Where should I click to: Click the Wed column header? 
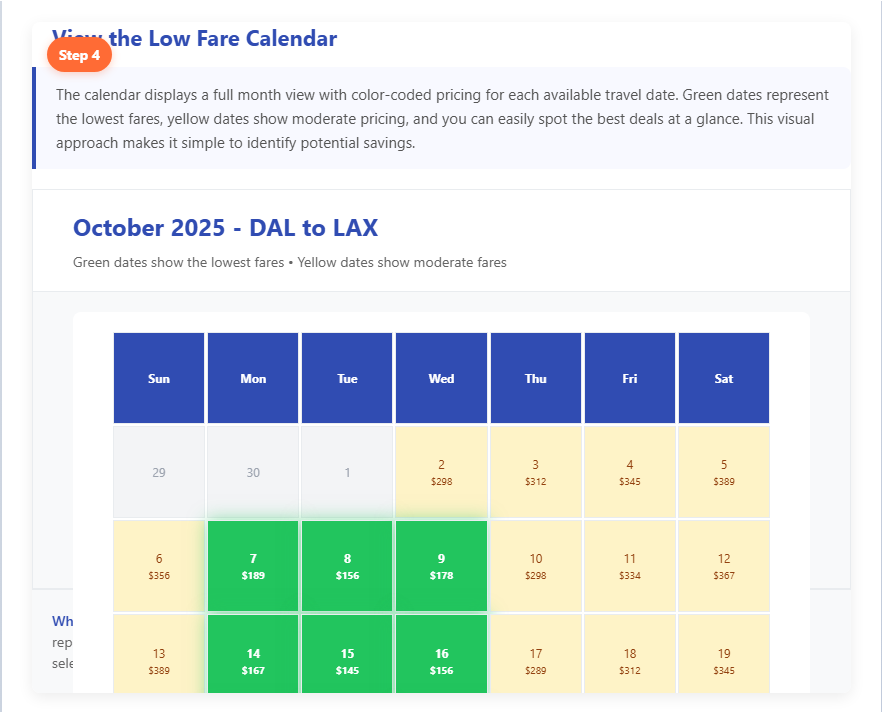click(441, 379)
